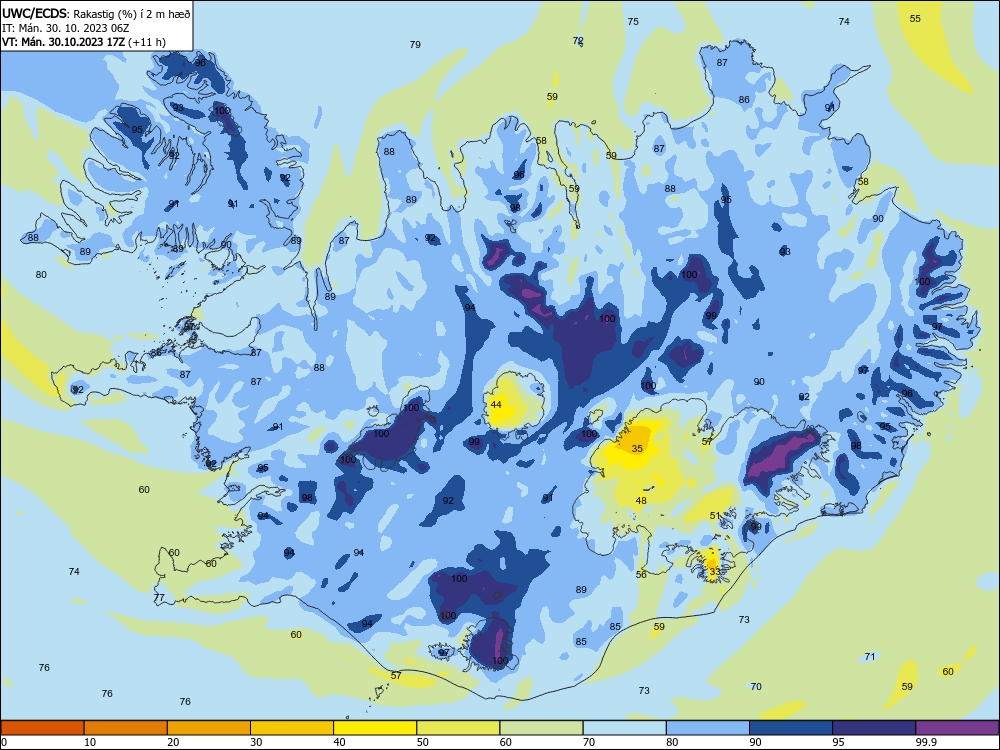
Task: Select the dark blue 90–95 legend swatch
Action: point(791,728)
